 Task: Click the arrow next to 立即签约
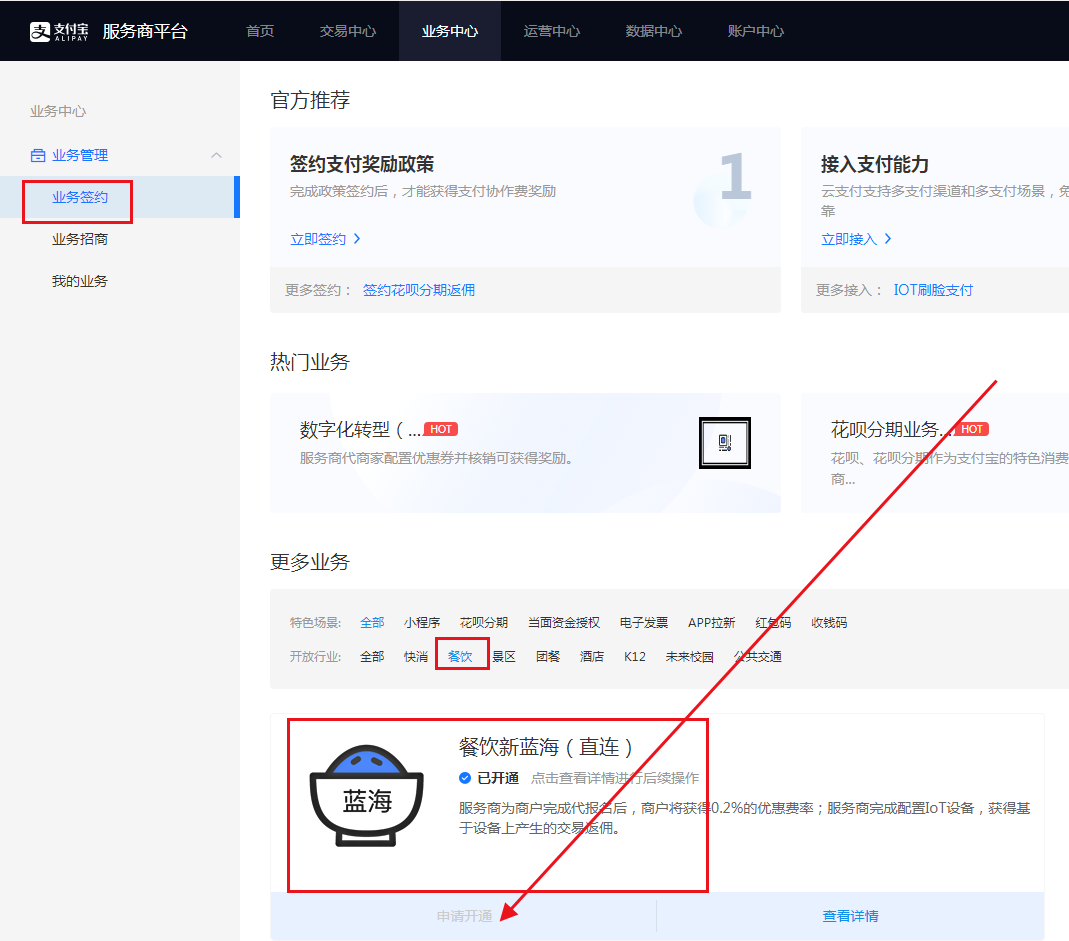tap(357, 239)
